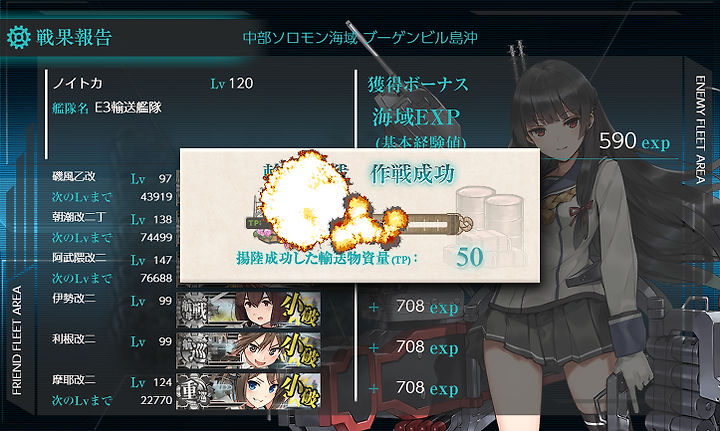Click the TP transport gauge bar
The image size is (720, 431).
358,224
